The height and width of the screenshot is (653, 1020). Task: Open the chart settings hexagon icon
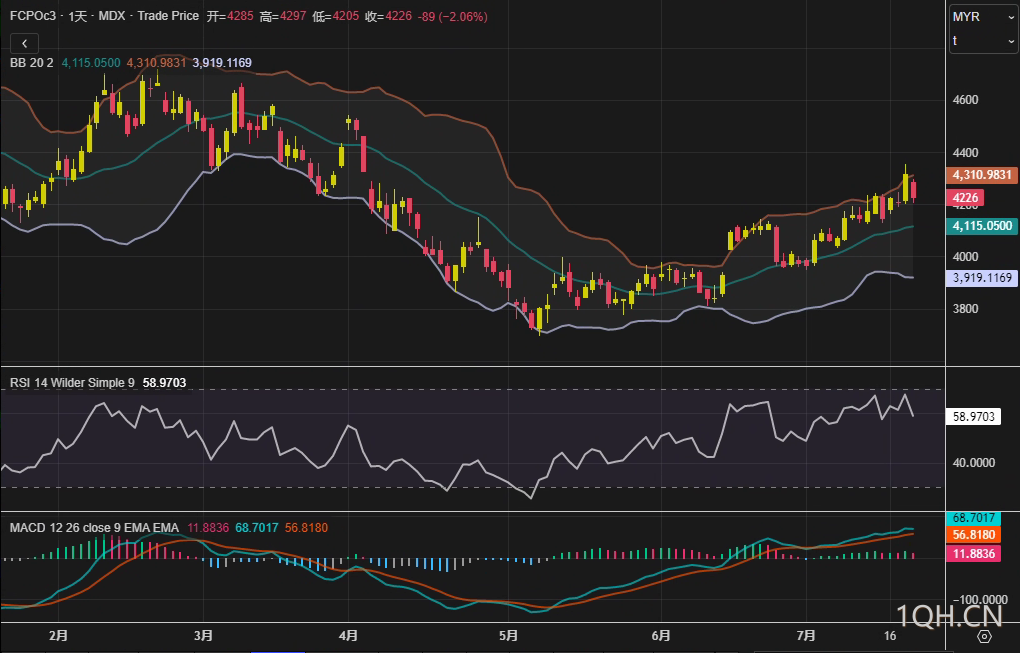pos(984,636)
